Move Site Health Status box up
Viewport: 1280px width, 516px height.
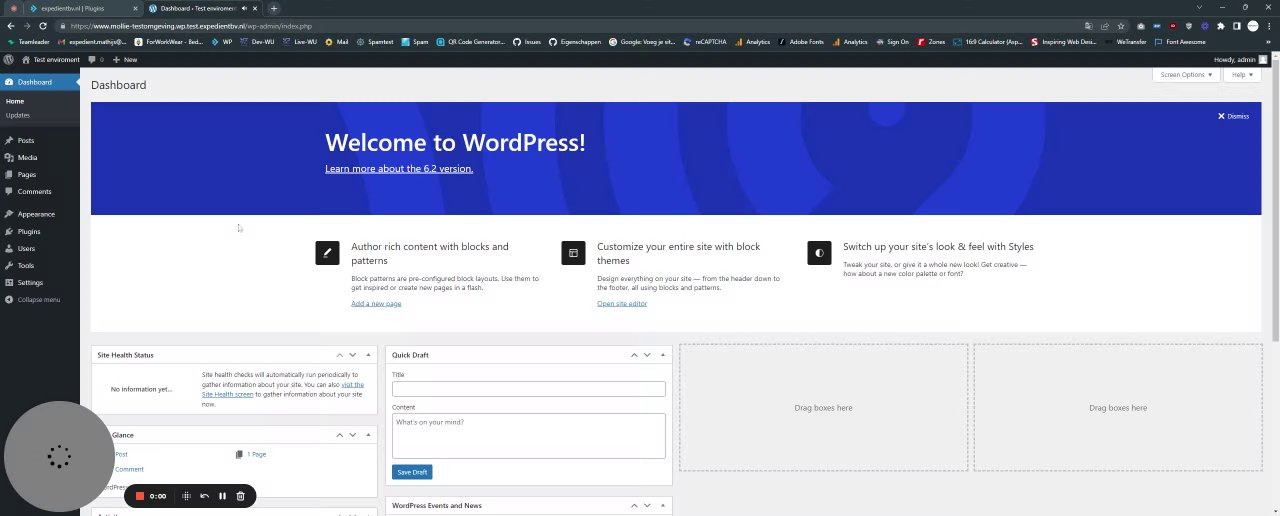339,355
